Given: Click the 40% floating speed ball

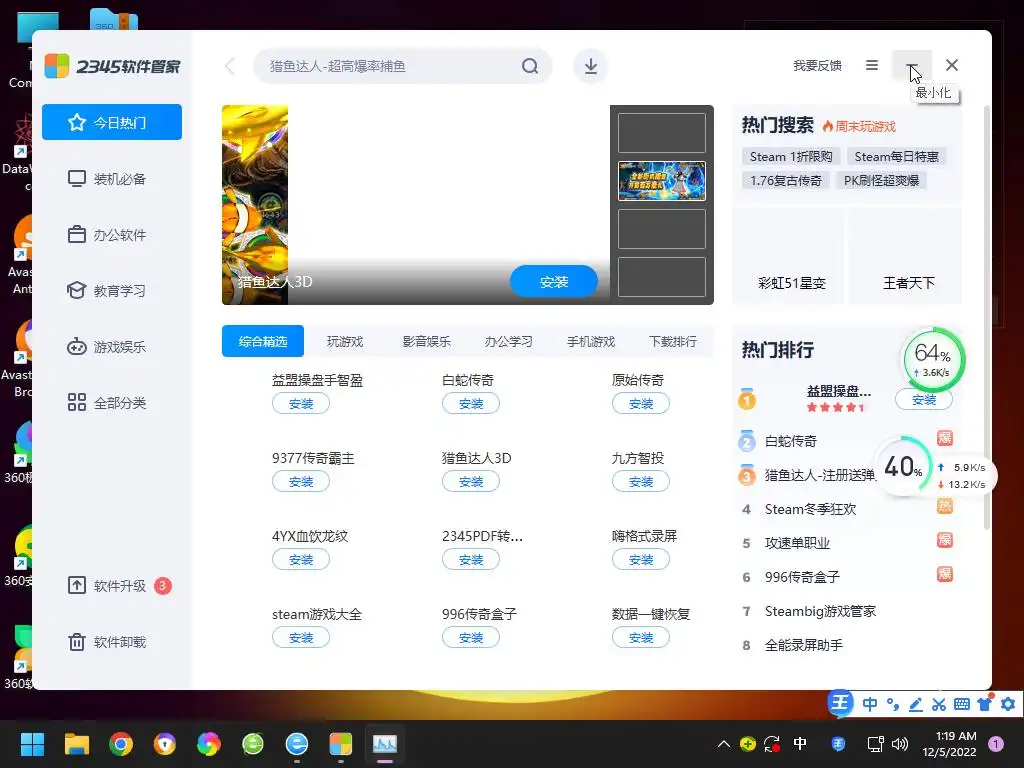Looking at the screenshot, I should coord(903,466).
